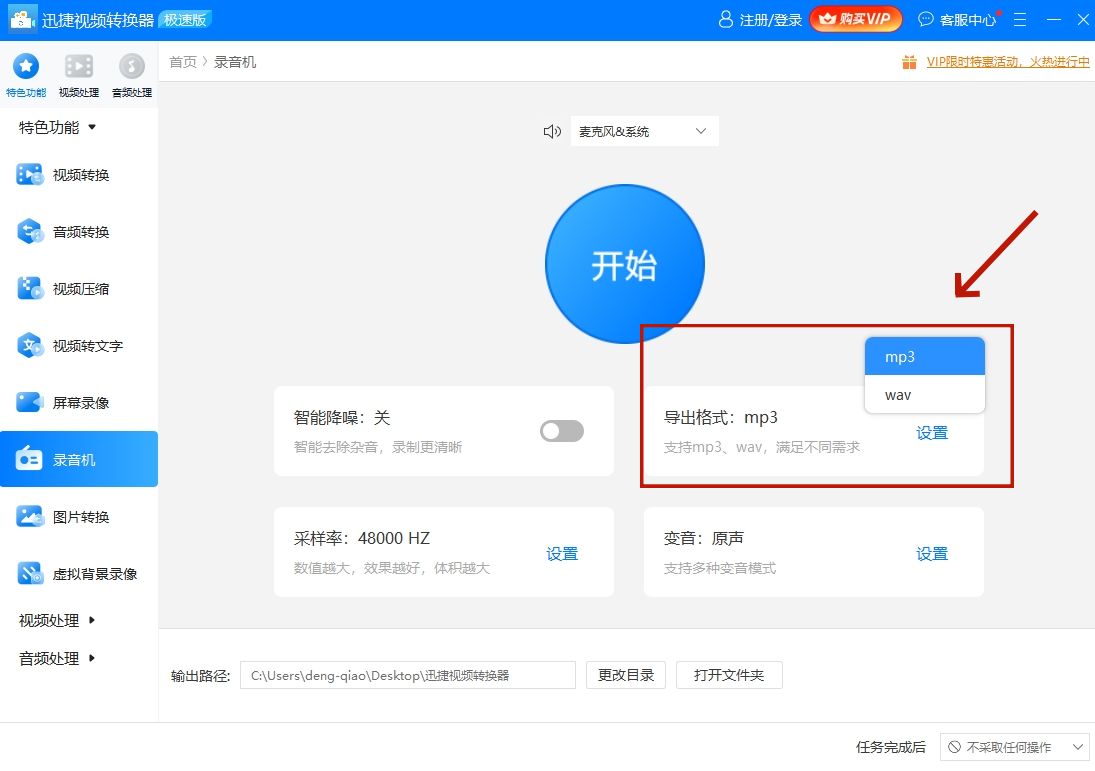Open the hamburger menu icon
Viewport: 1095px width, 771px height.
(1020, 20)
